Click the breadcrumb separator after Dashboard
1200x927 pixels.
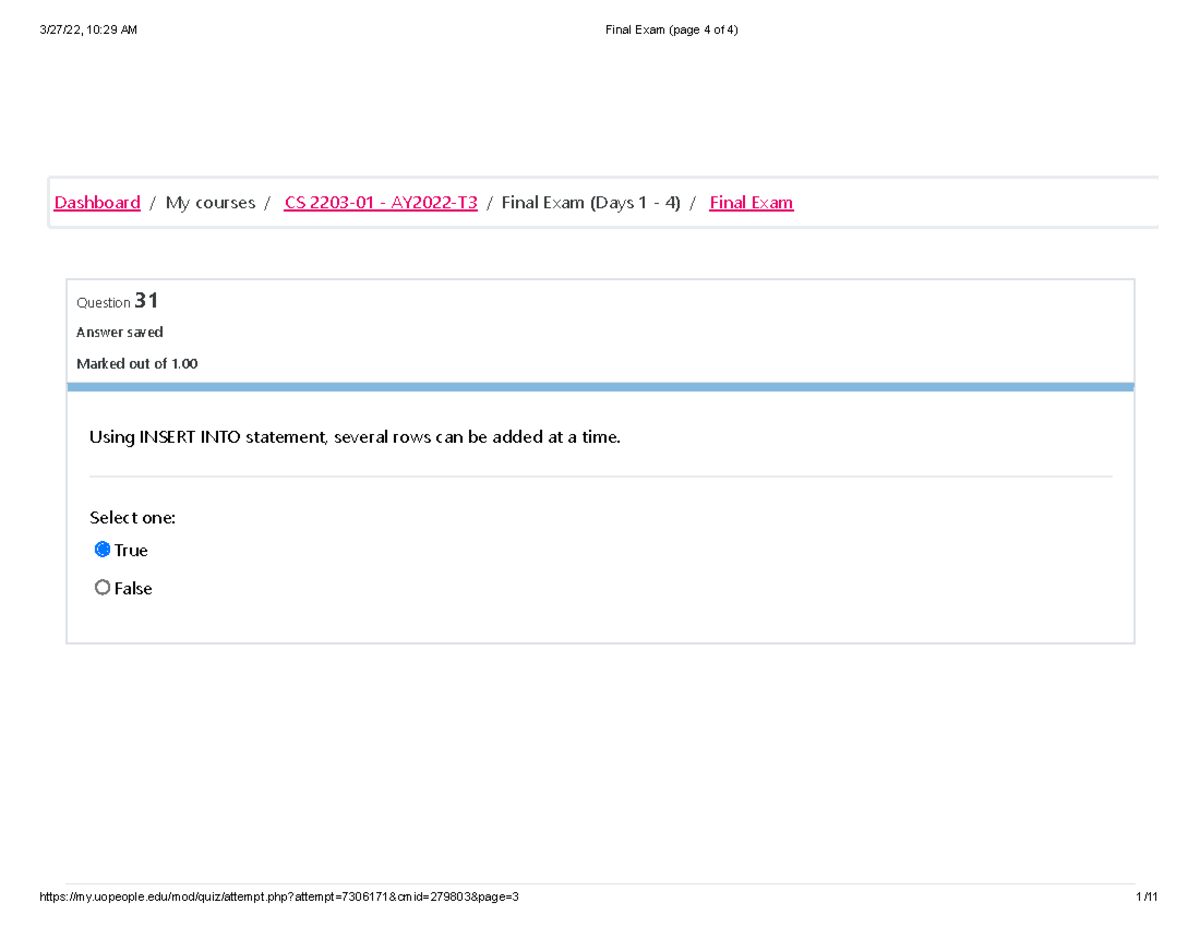[x=152, y=202]
